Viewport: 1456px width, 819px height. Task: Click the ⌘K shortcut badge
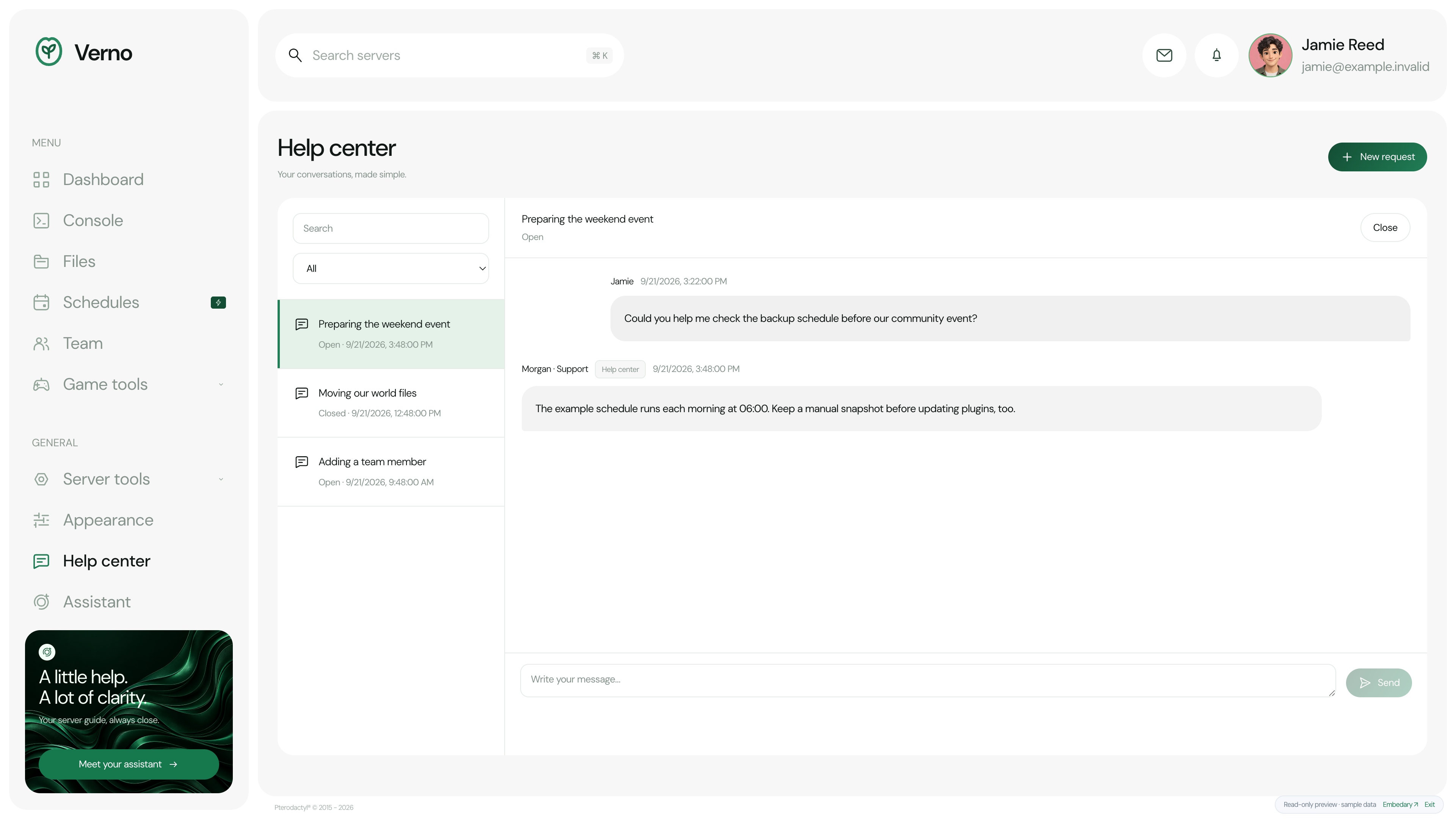pyautogui.click(x=599, y=55)
